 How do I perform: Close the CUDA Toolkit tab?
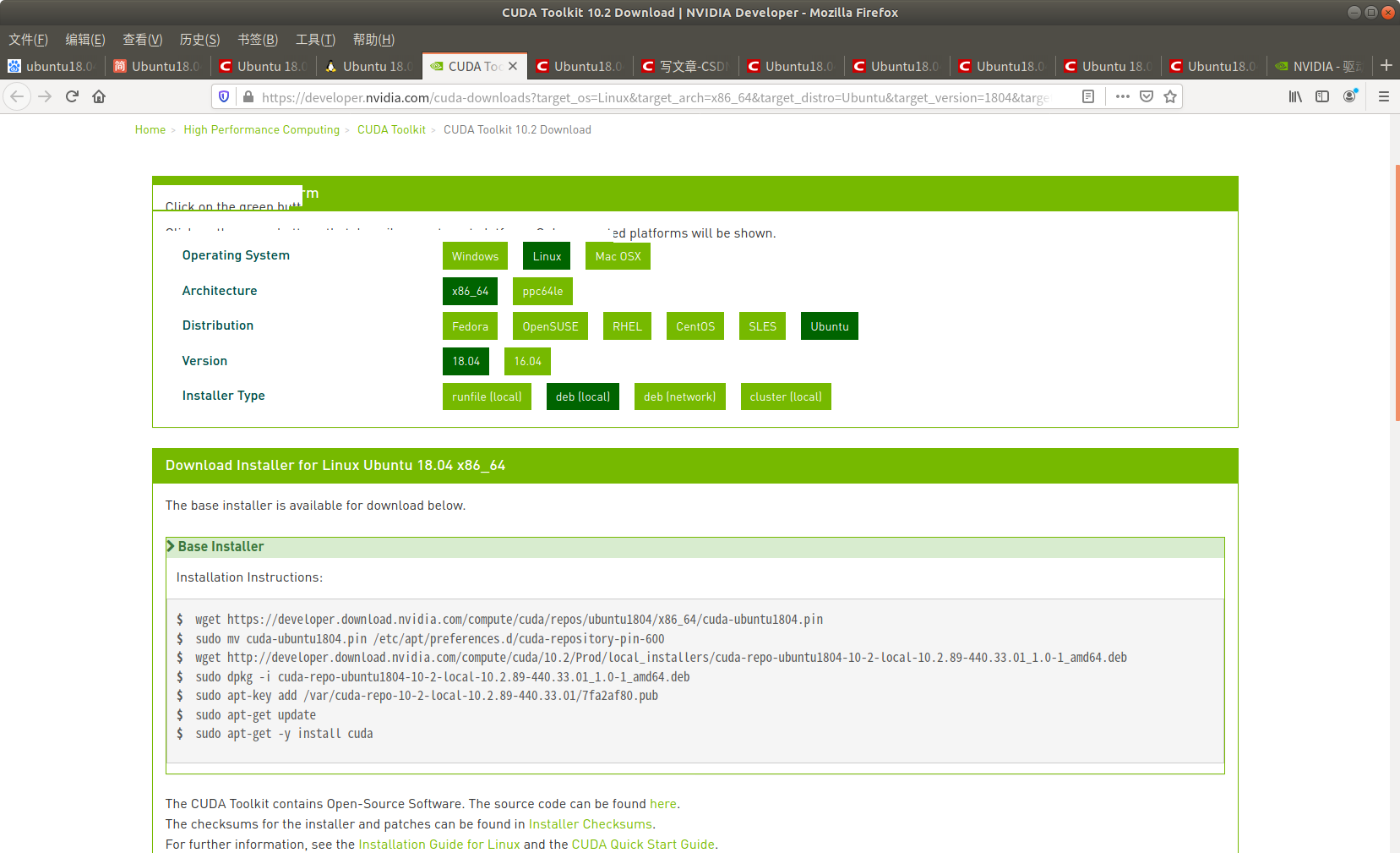click(x=513, y=66)
